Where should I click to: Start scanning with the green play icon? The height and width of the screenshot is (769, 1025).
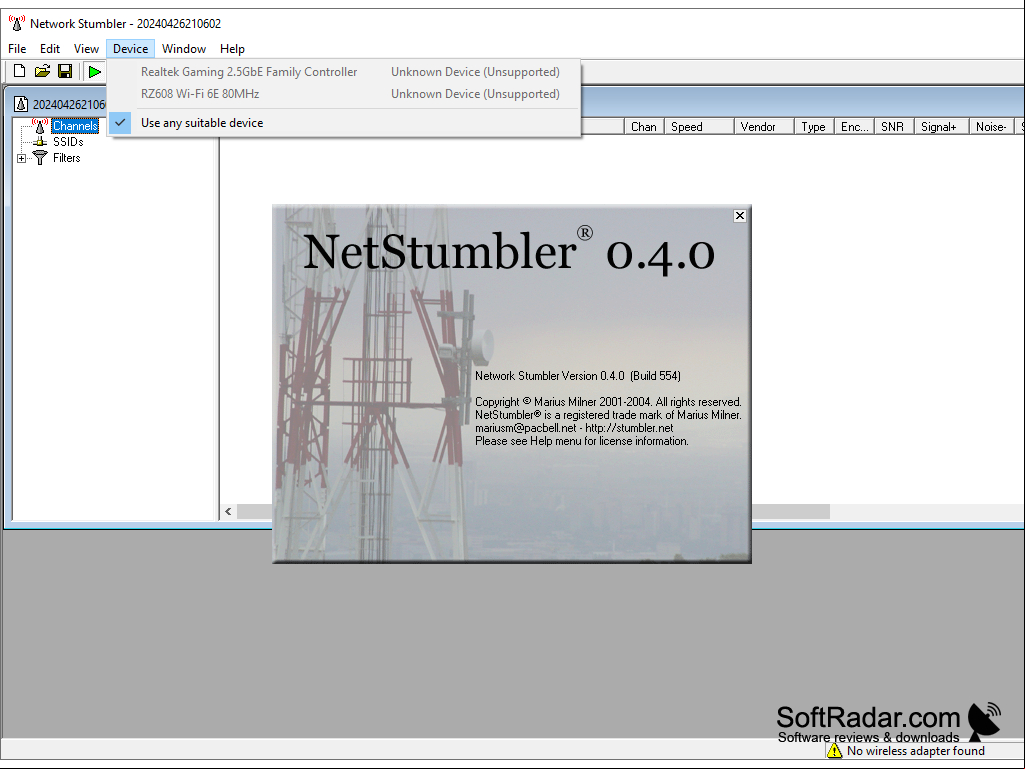(x=95, y=71)
